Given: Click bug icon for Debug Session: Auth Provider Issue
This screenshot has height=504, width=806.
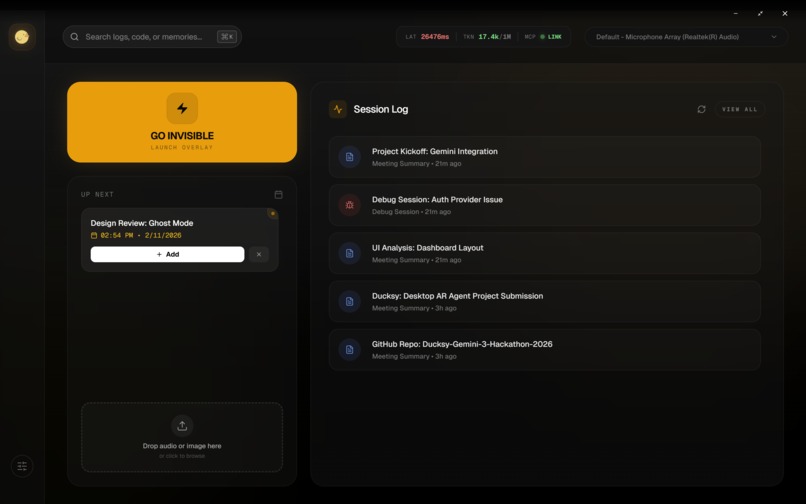Looking at the screenshot, I should click(350, 205).
